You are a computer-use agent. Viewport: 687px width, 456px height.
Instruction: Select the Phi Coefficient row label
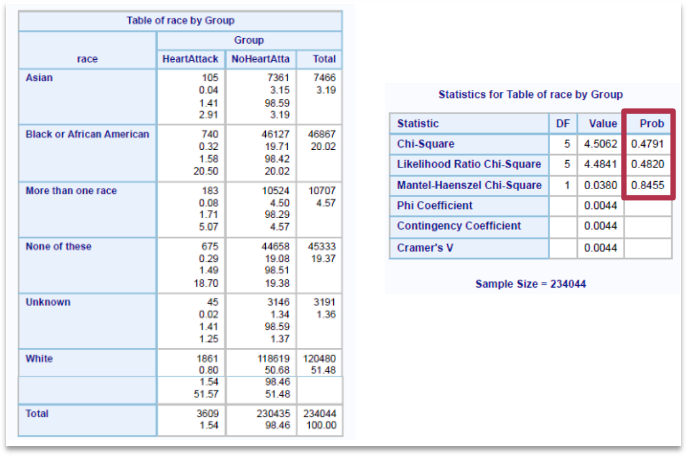[435, 205]
